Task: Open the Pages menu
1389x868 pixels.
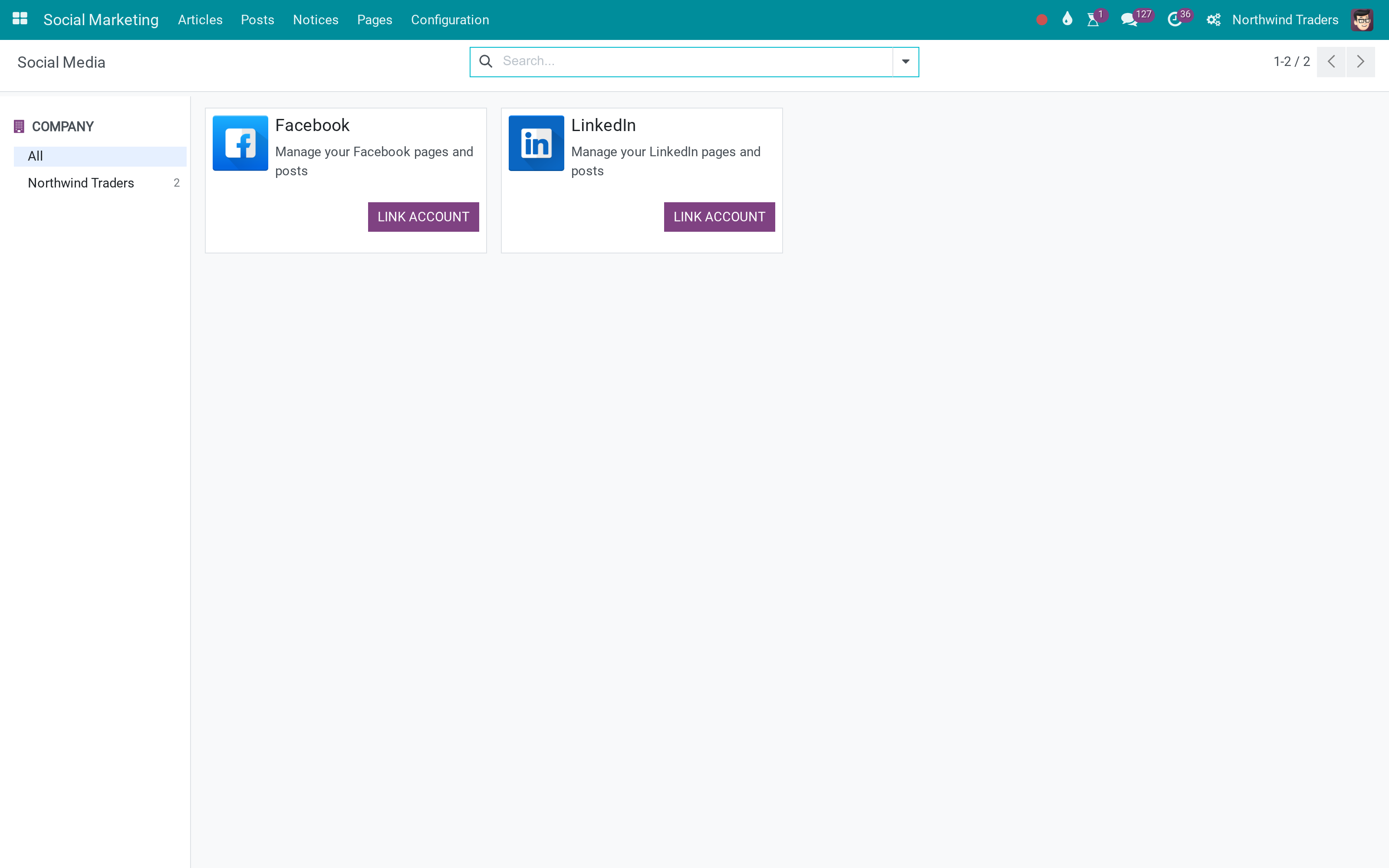Action: click(375, 20)
